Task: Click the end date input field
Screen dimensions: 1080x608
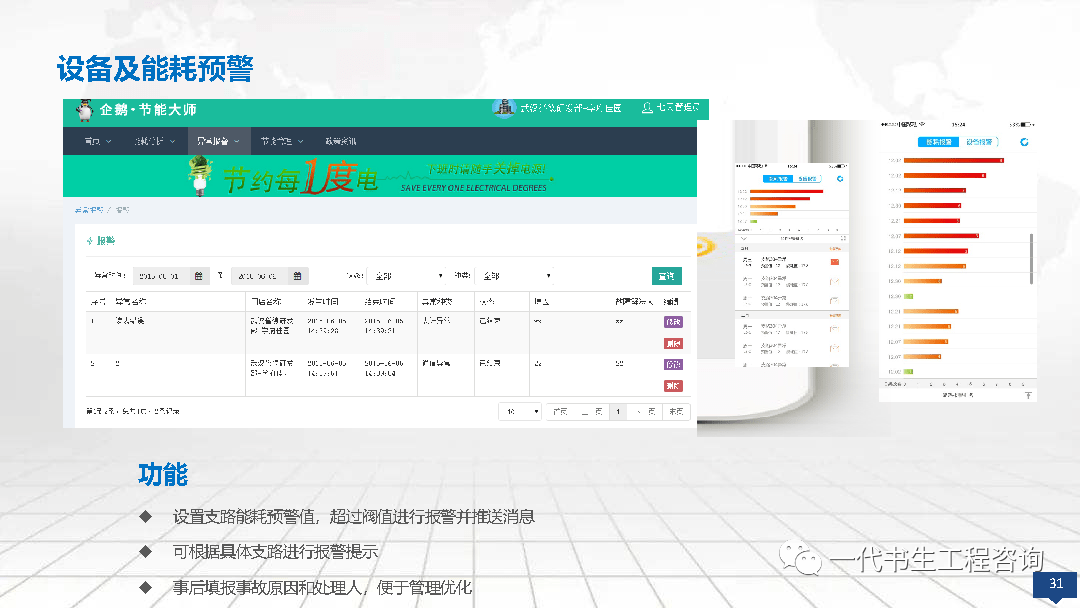Action: [259, 276]
